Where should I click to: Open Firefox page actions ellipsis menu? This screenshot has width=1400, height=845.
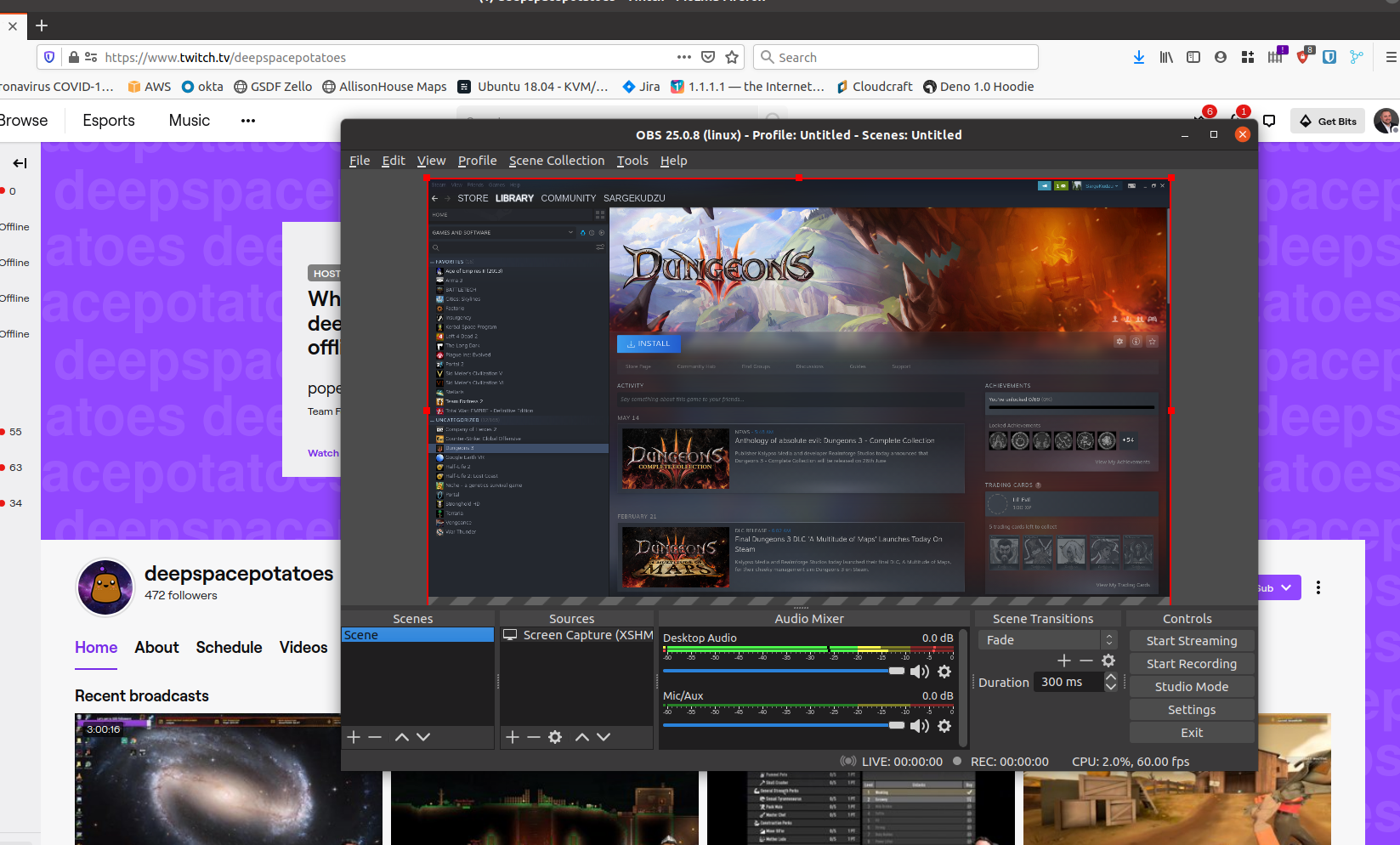click(683, 57)
